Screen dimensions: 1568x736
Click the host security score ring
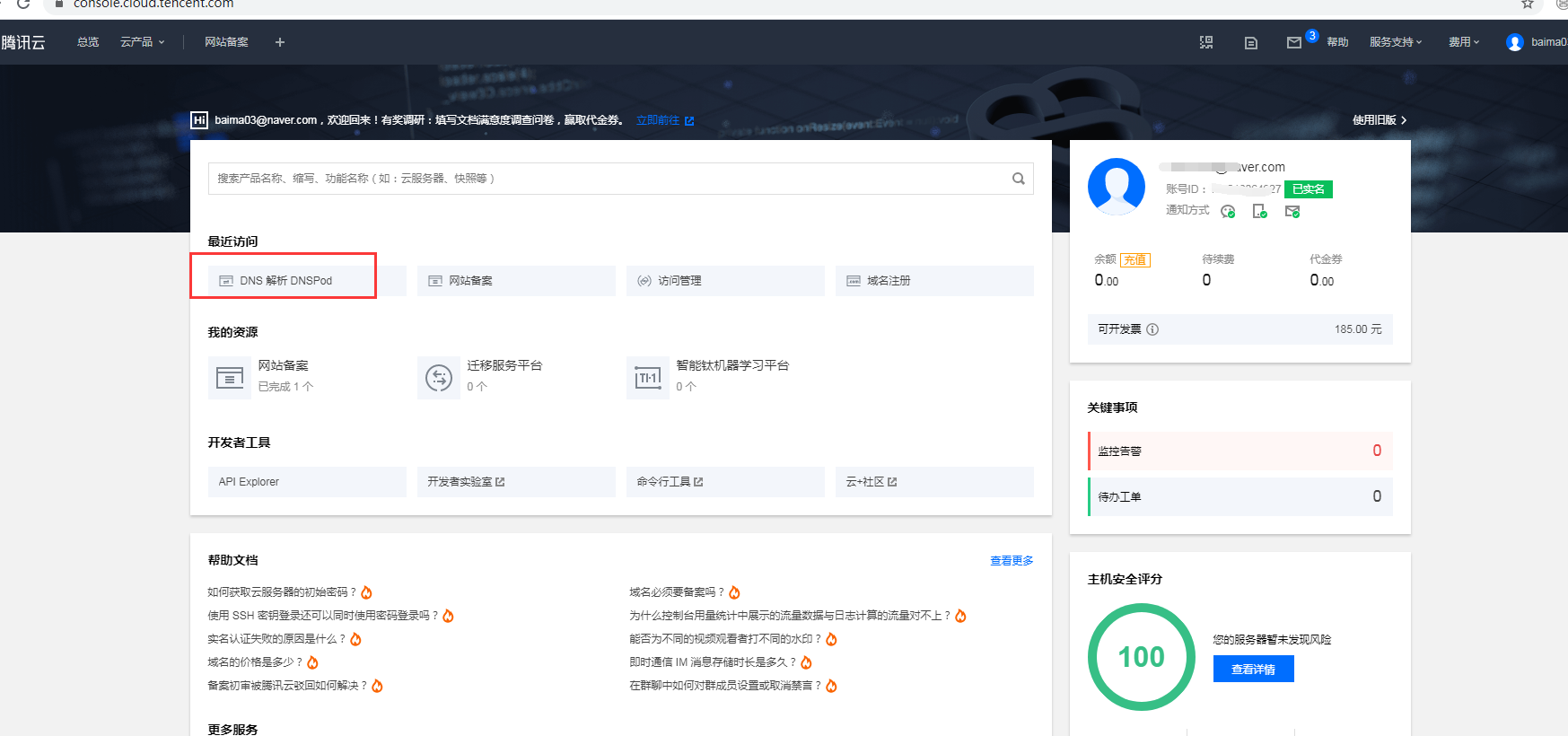click(1141, 657)
